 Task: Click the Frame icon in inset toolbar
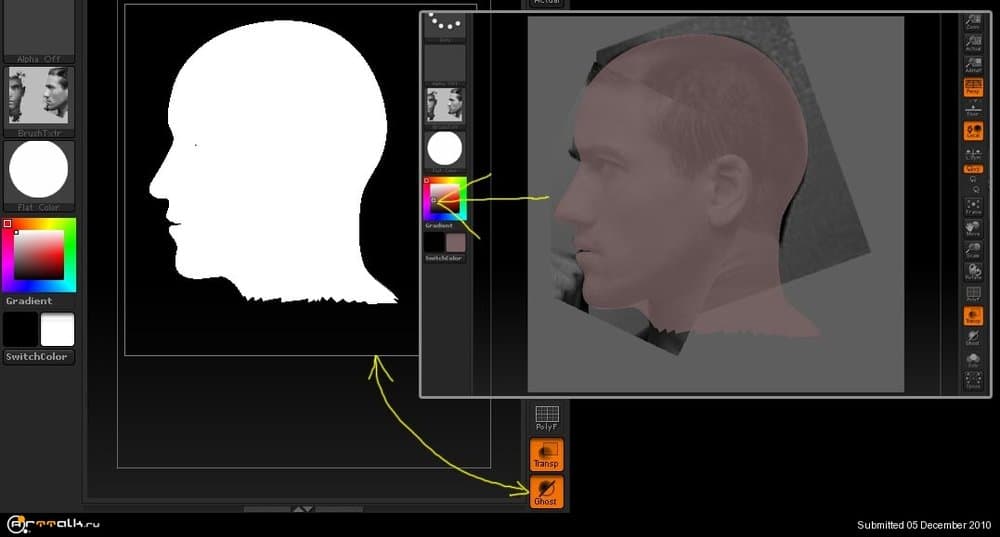(x=973, y=205)
